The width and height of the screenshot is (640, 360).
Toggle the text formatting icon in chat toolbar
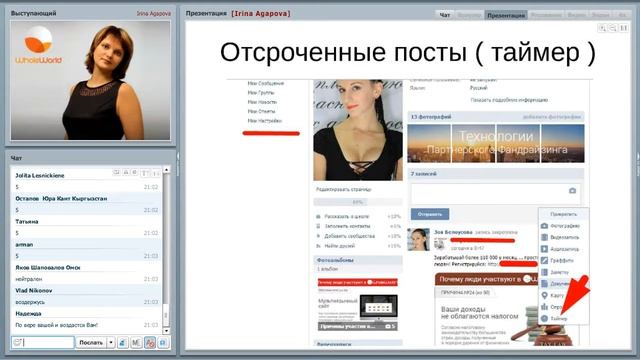click(x=150, y=343)
